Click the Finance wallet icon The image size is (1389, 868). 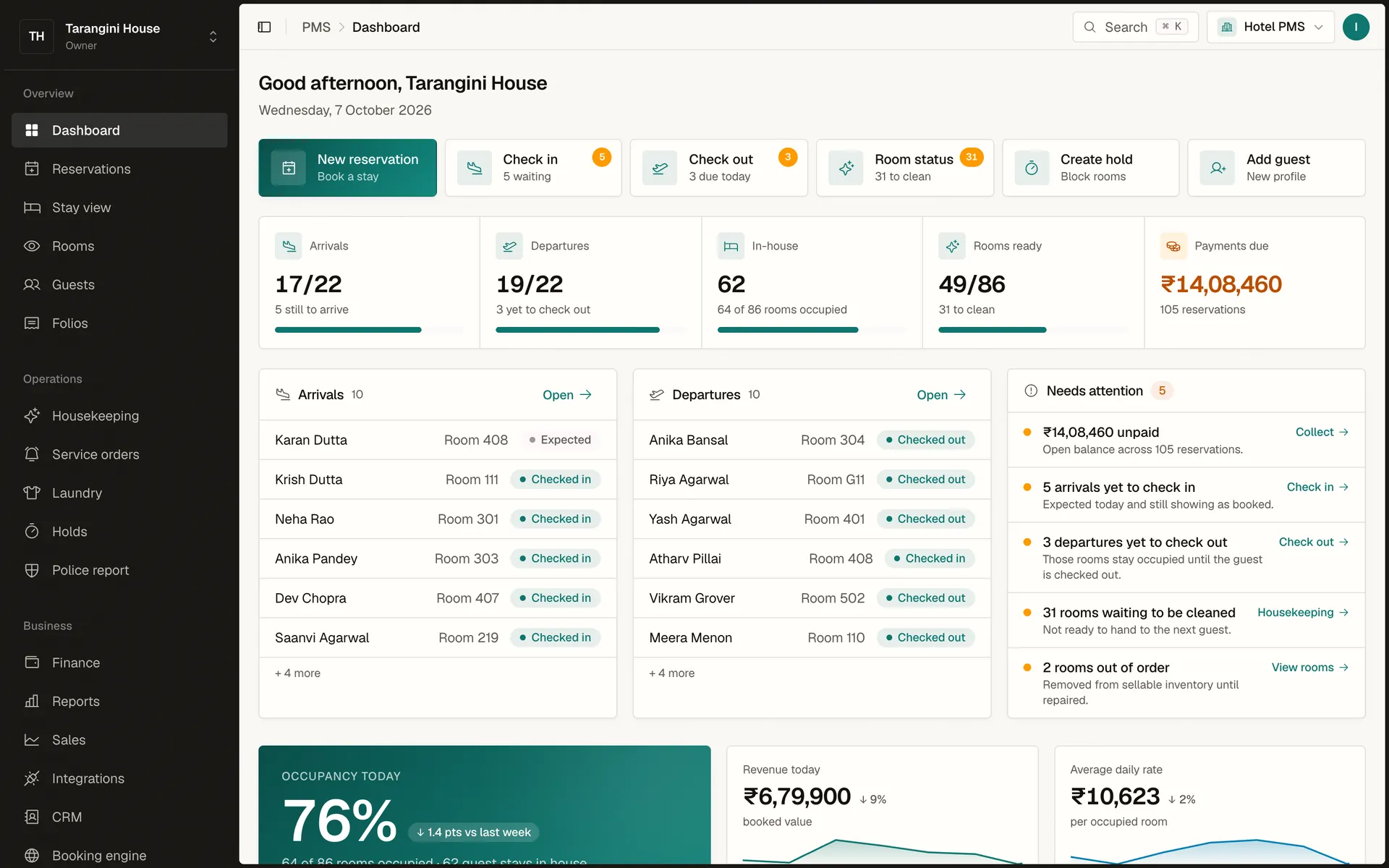(x=32, y=663)
